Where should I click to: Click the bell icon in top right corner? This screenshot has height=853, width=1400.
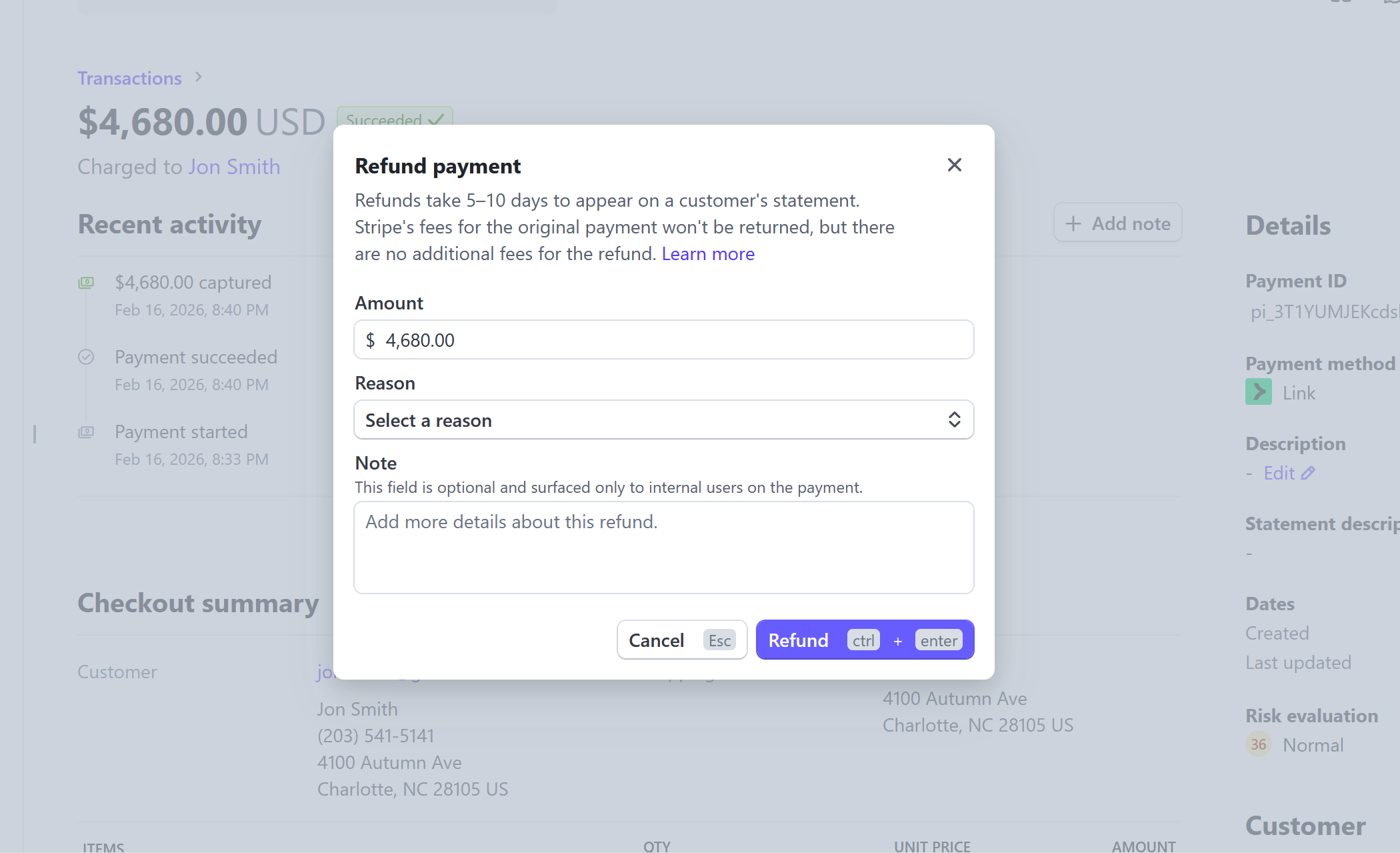1392,4
